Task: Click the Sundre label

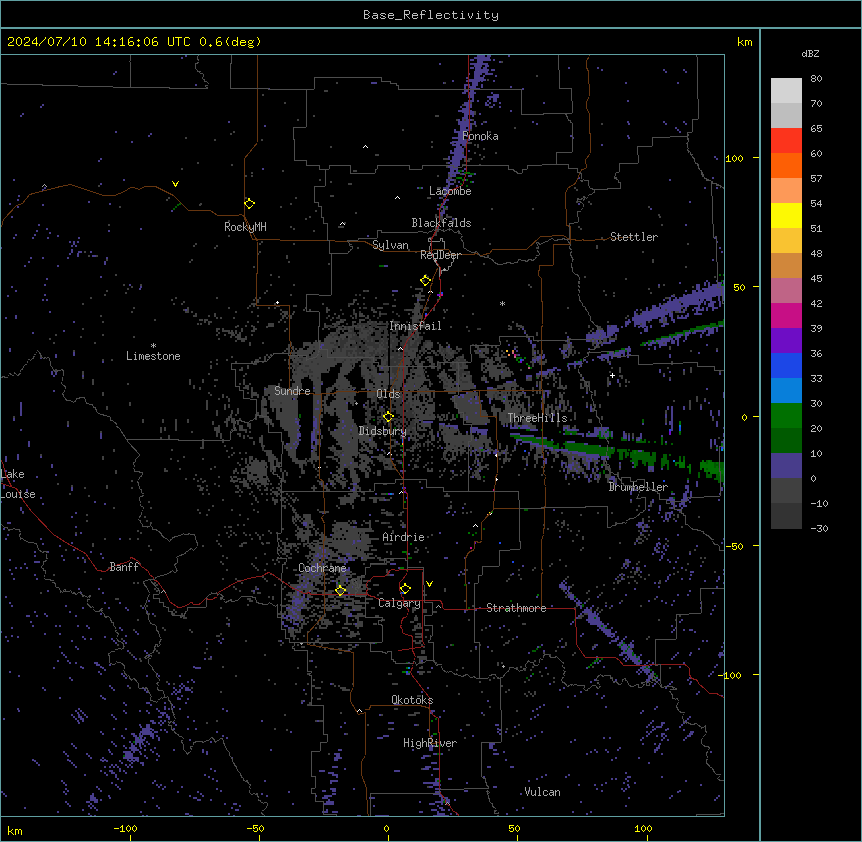Action: click(x=292, y=391)
